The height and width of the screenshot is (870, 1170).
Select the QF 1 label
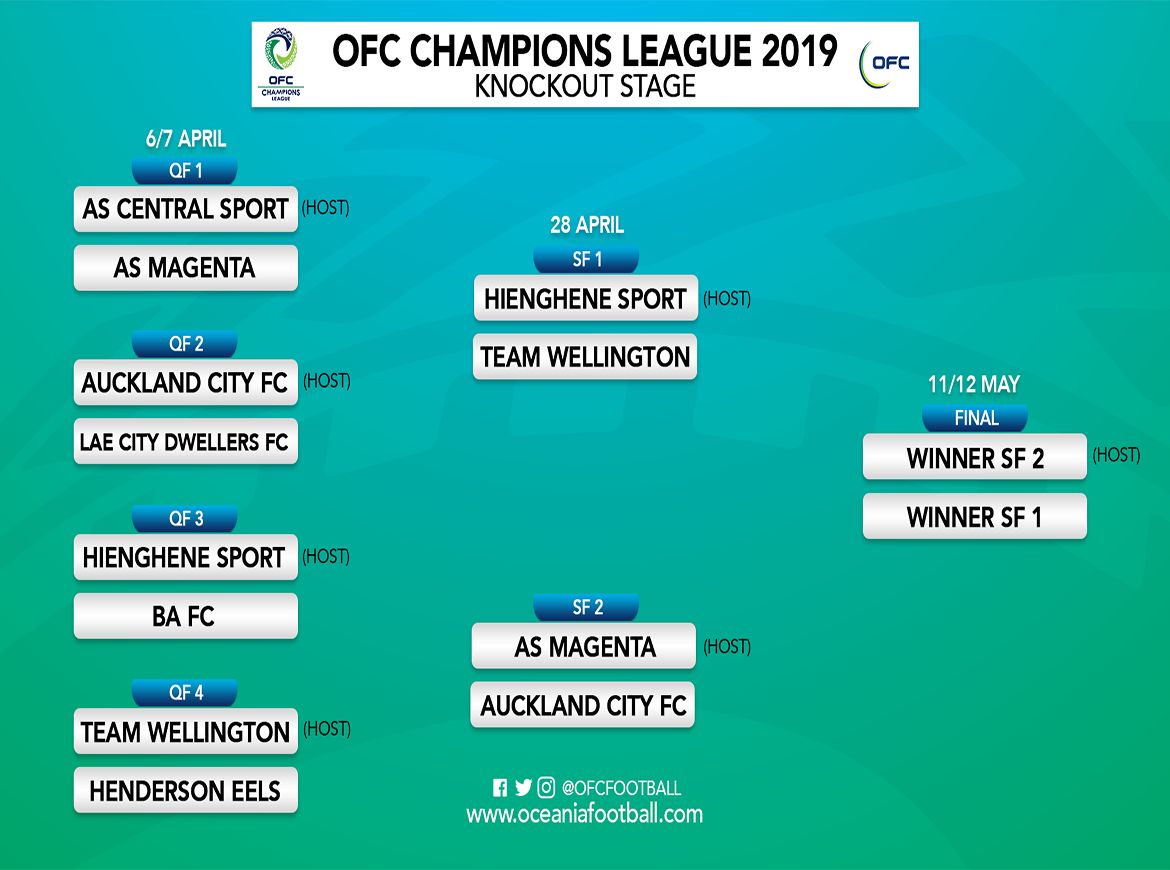point(185,171)
